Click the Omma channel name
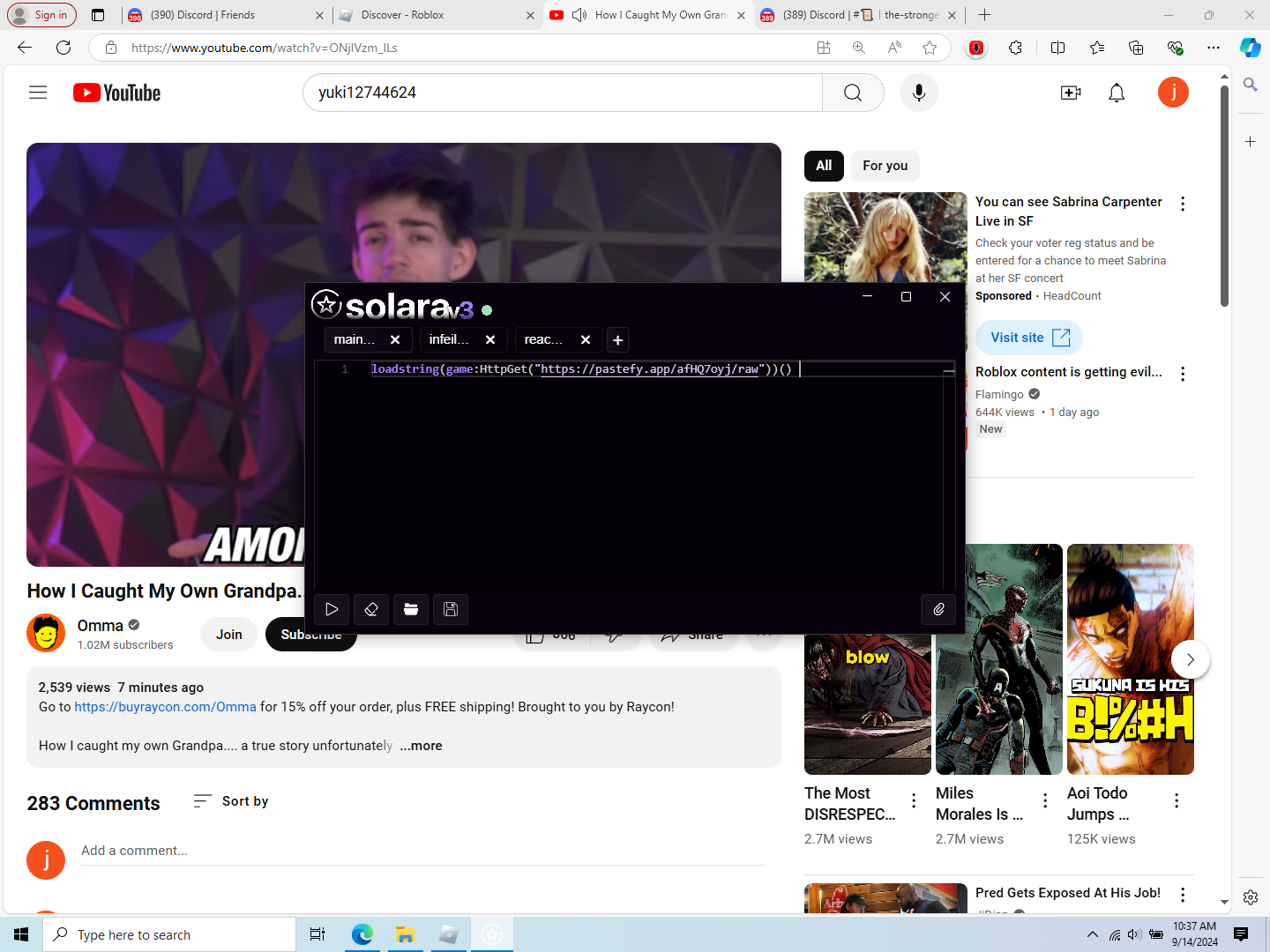The image size is (1270, 952). pyautogui.click(x=100, y=626)
